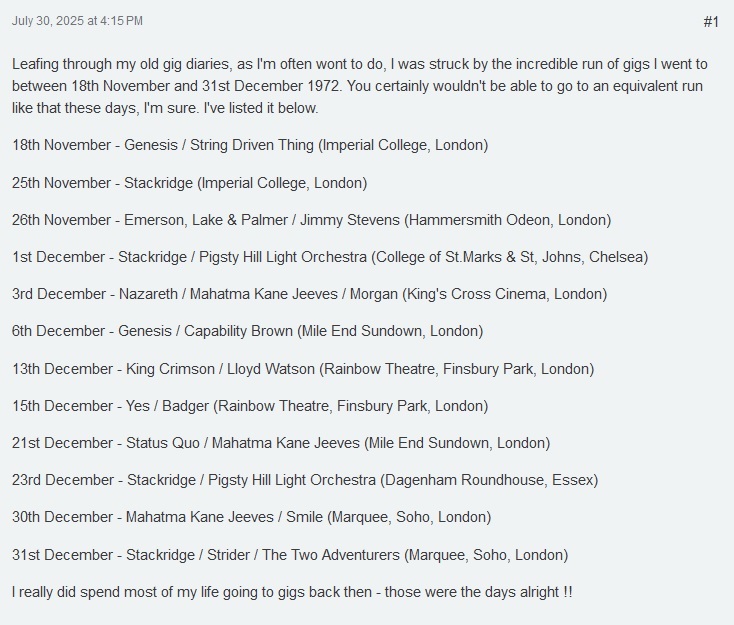The height and width of the screenshot is (625, 734).
Task: Click the 30th December Mahatma Kane Jeeves line
Action: (x=251, y=517)
